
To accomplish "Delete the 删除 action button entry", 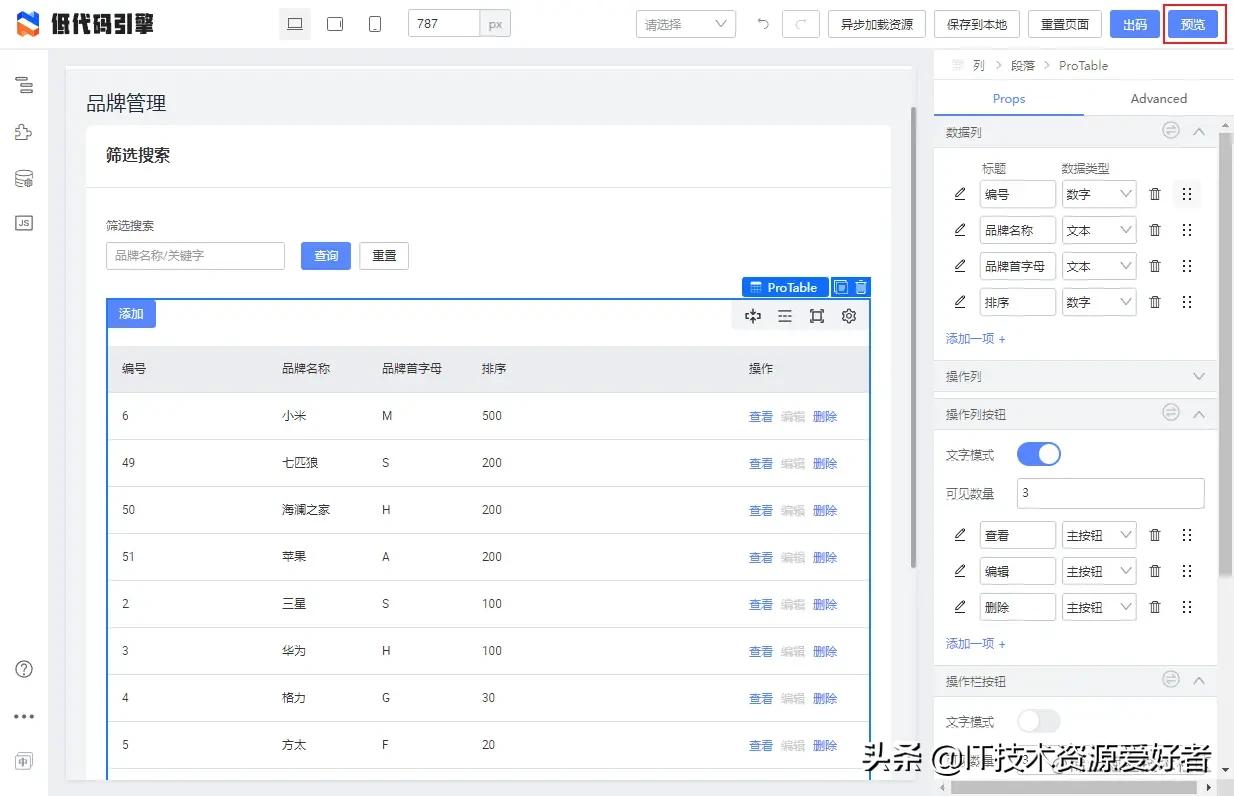I will click(1155, 607).
